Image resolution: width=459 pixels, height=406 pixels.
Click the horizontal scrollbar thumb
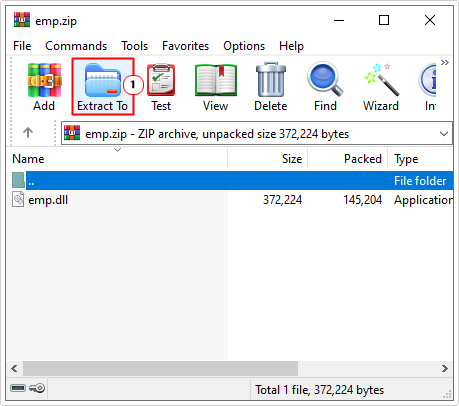pyautogui.click(x=160, y=368)
